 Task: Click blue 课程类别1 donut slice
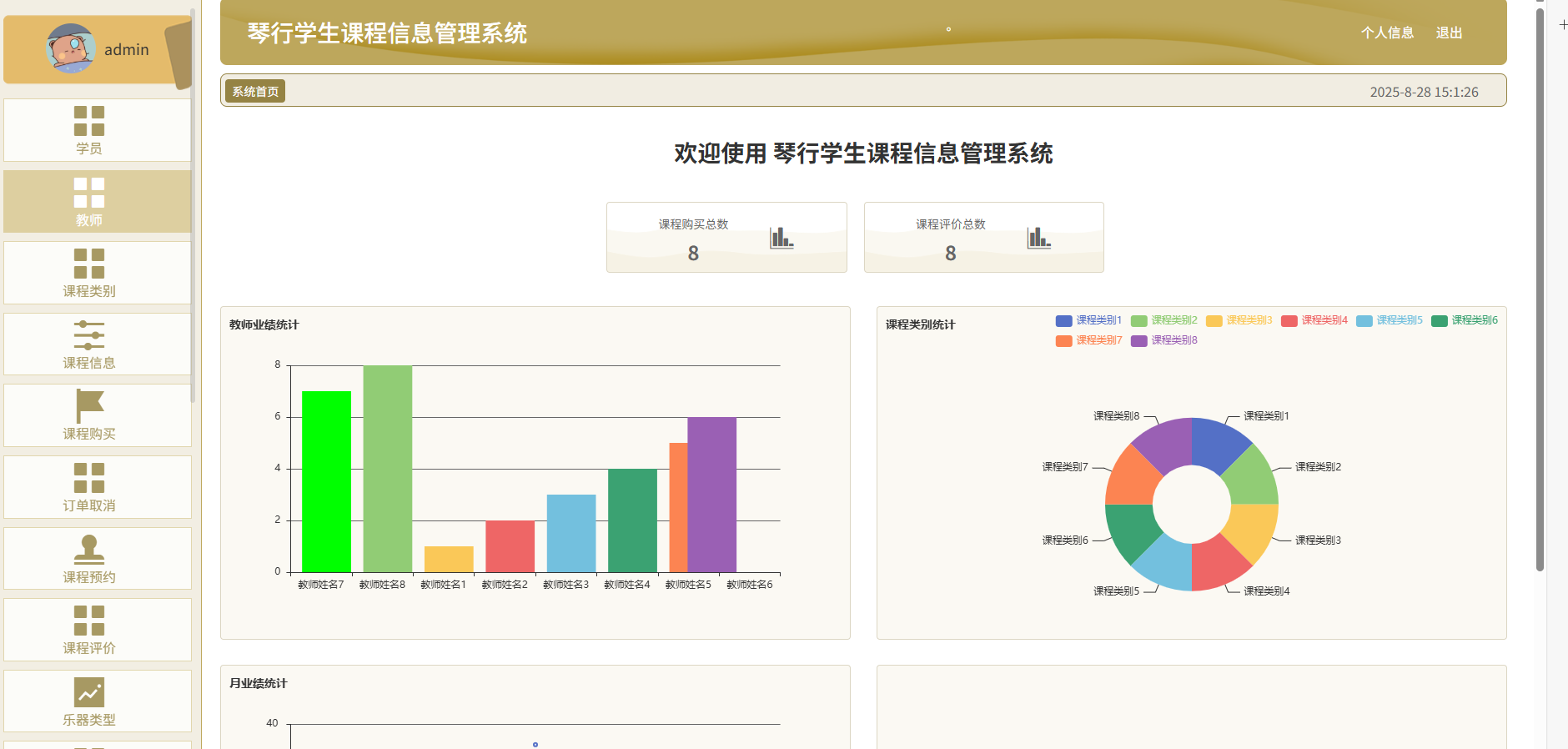pyautogui.click(x=1218, y=443)
